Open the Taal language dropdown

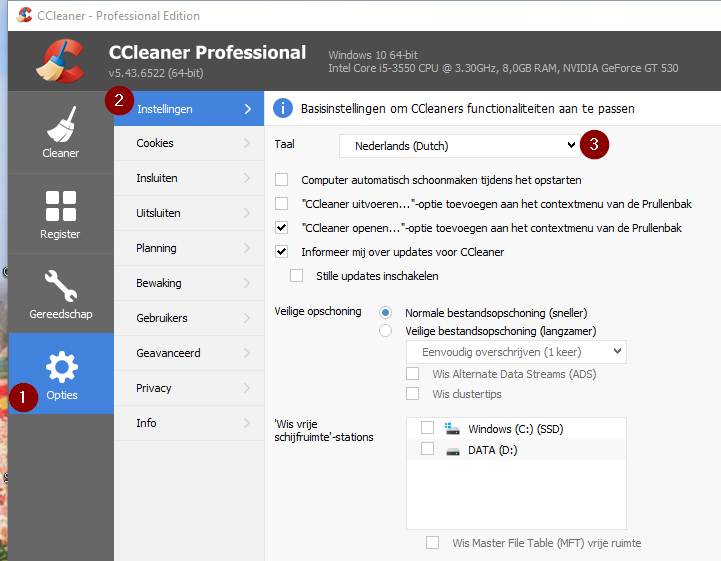coord(460,146)
